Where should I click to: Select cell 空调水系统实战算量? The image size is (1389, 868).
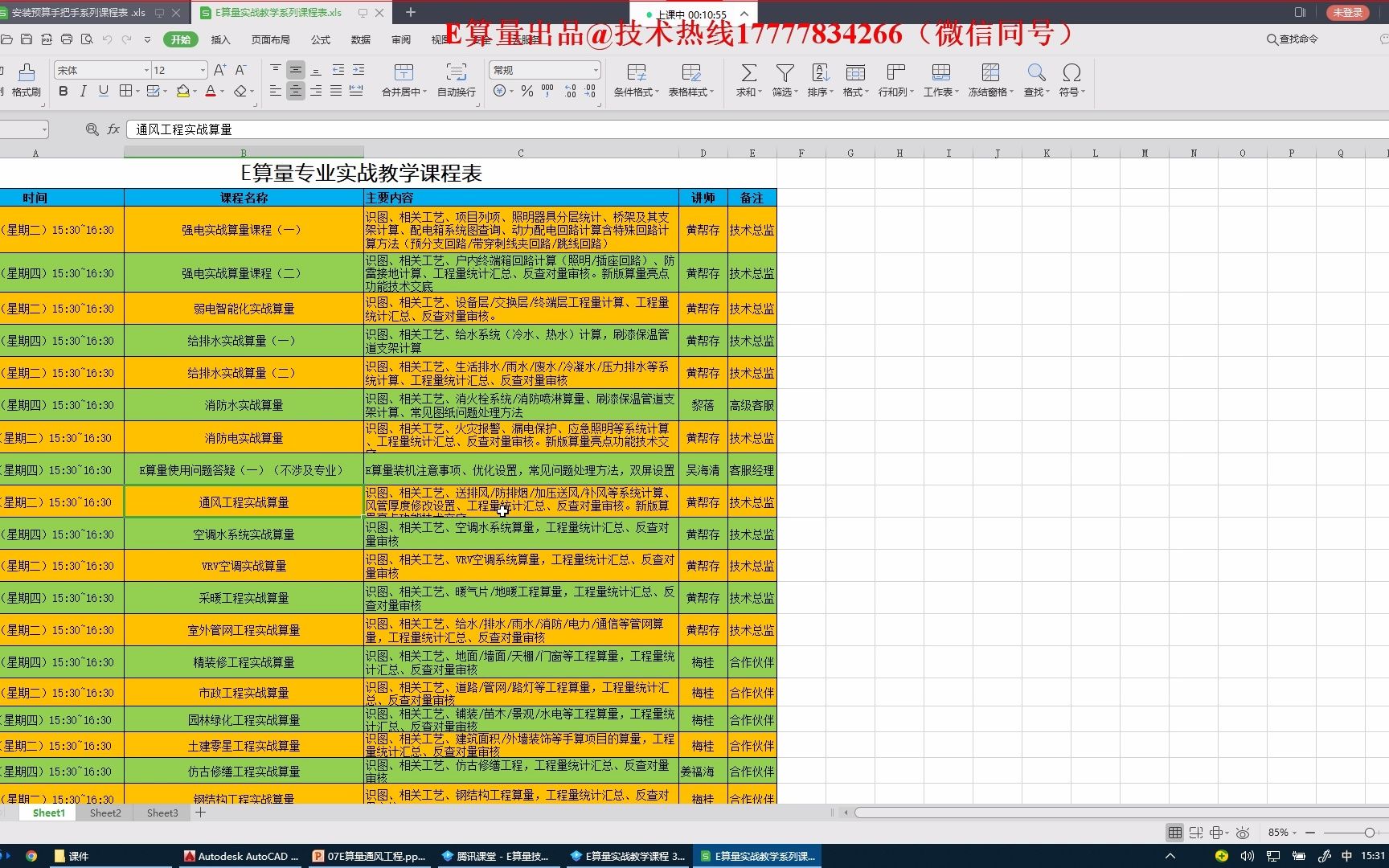(x=244, y=534)
